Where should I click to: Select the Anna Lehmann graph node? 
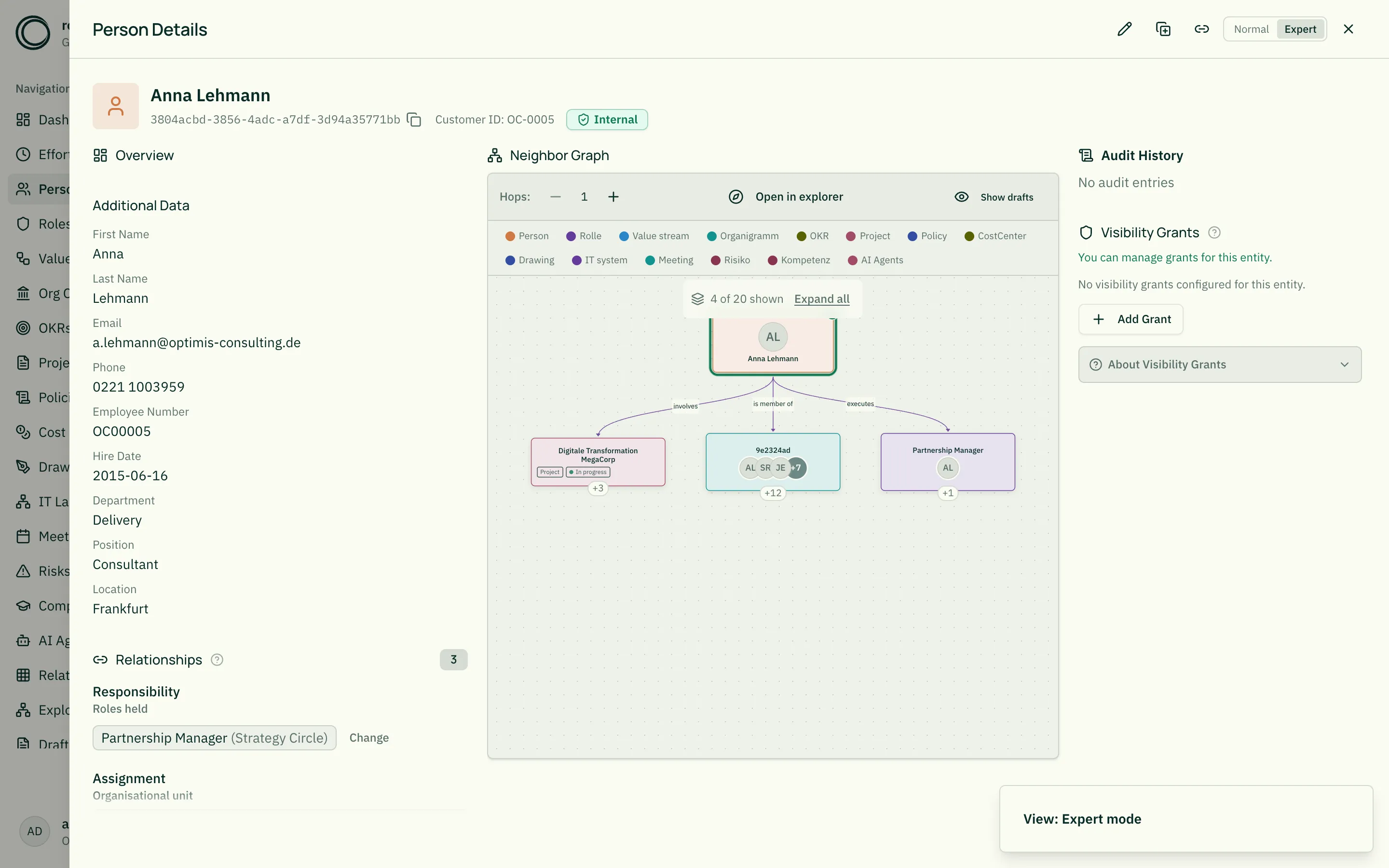coord(773,346)
